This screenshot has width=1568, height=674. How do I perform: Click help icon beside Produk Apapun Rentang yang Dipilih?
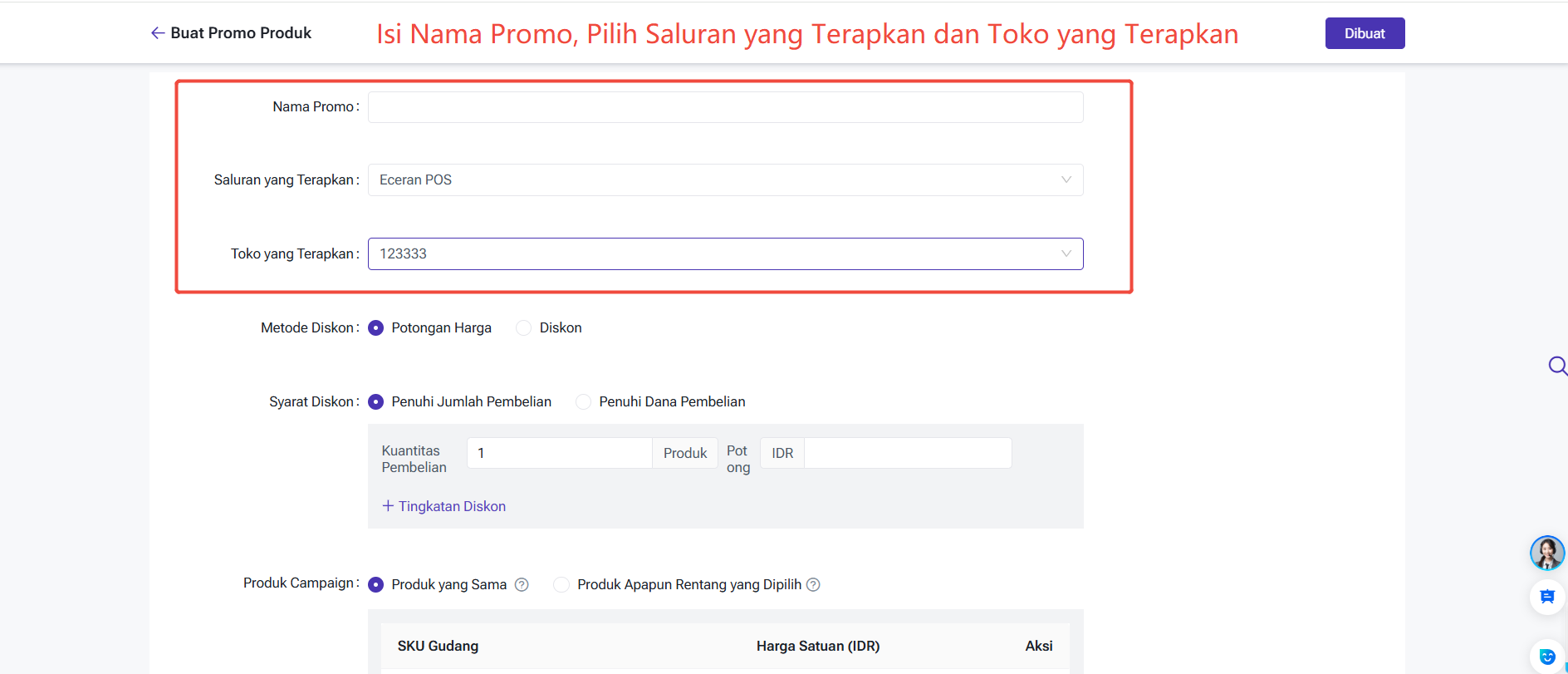click(x=813, y=584)
